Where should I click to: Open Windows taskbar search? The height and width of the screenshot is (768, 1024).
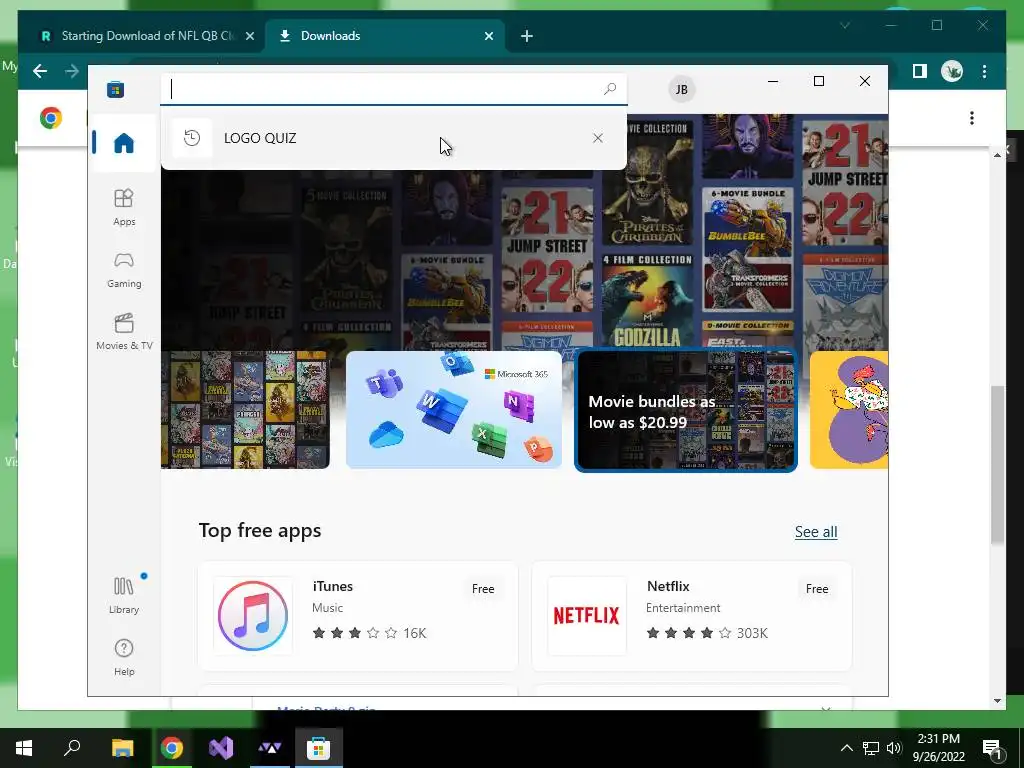pyautogui.click(x=72, y=748)
